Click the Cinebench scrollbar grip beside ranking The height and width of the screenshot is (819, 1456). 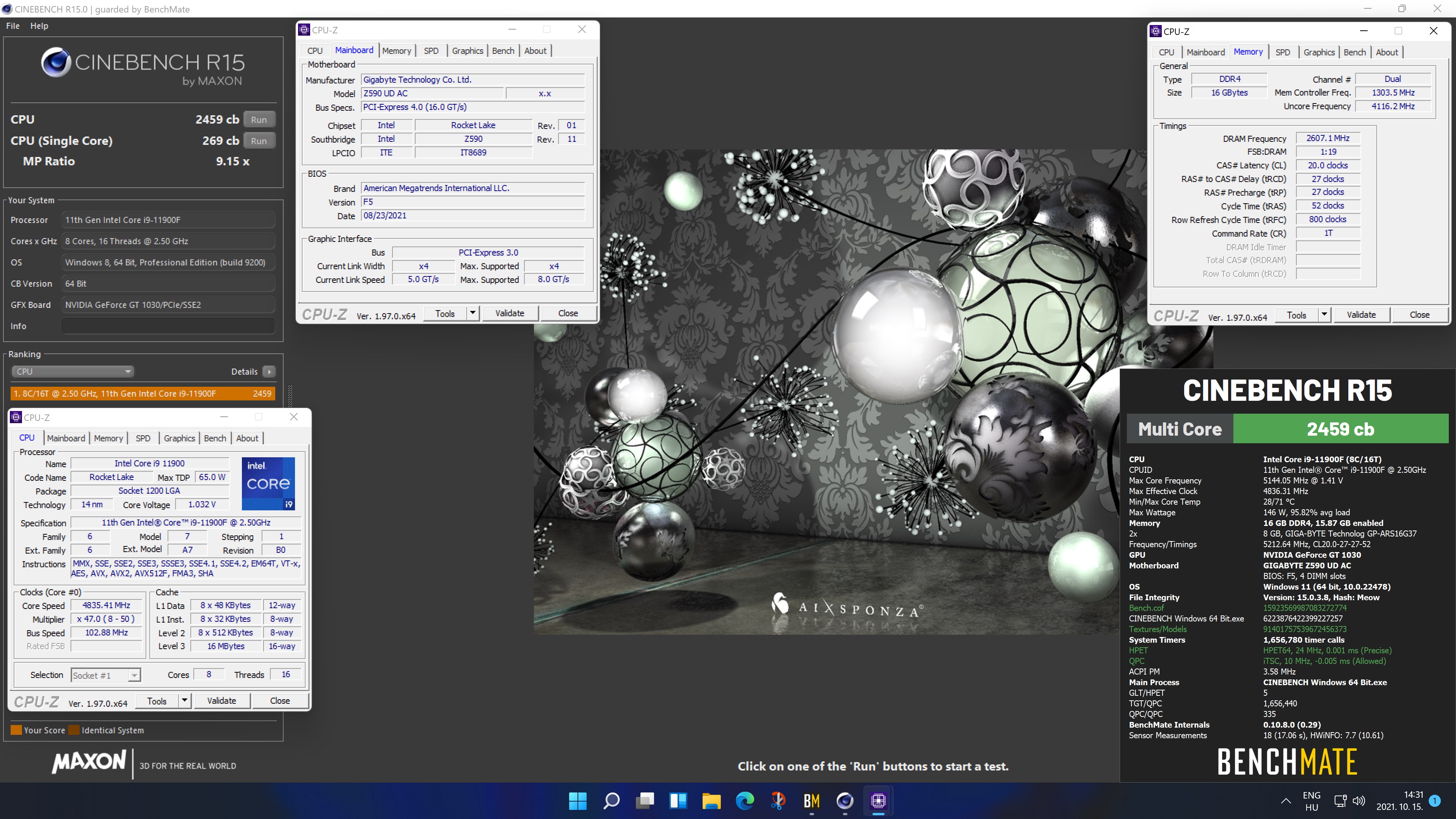[x=290, y=395]
